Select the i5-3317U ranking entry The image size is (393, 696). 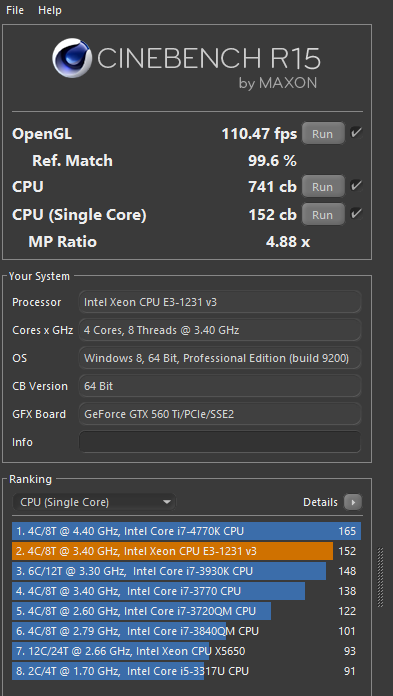pyautogui.click(x=187, y=671)
